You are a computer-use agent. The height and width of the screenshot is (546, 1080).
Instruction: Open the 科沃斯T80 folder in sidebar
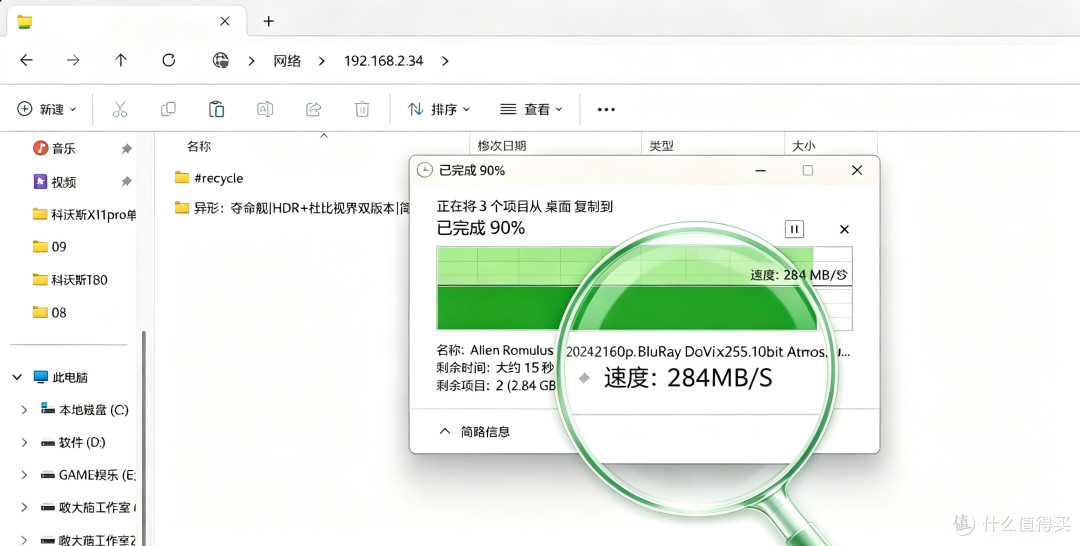tap(70, 280)
